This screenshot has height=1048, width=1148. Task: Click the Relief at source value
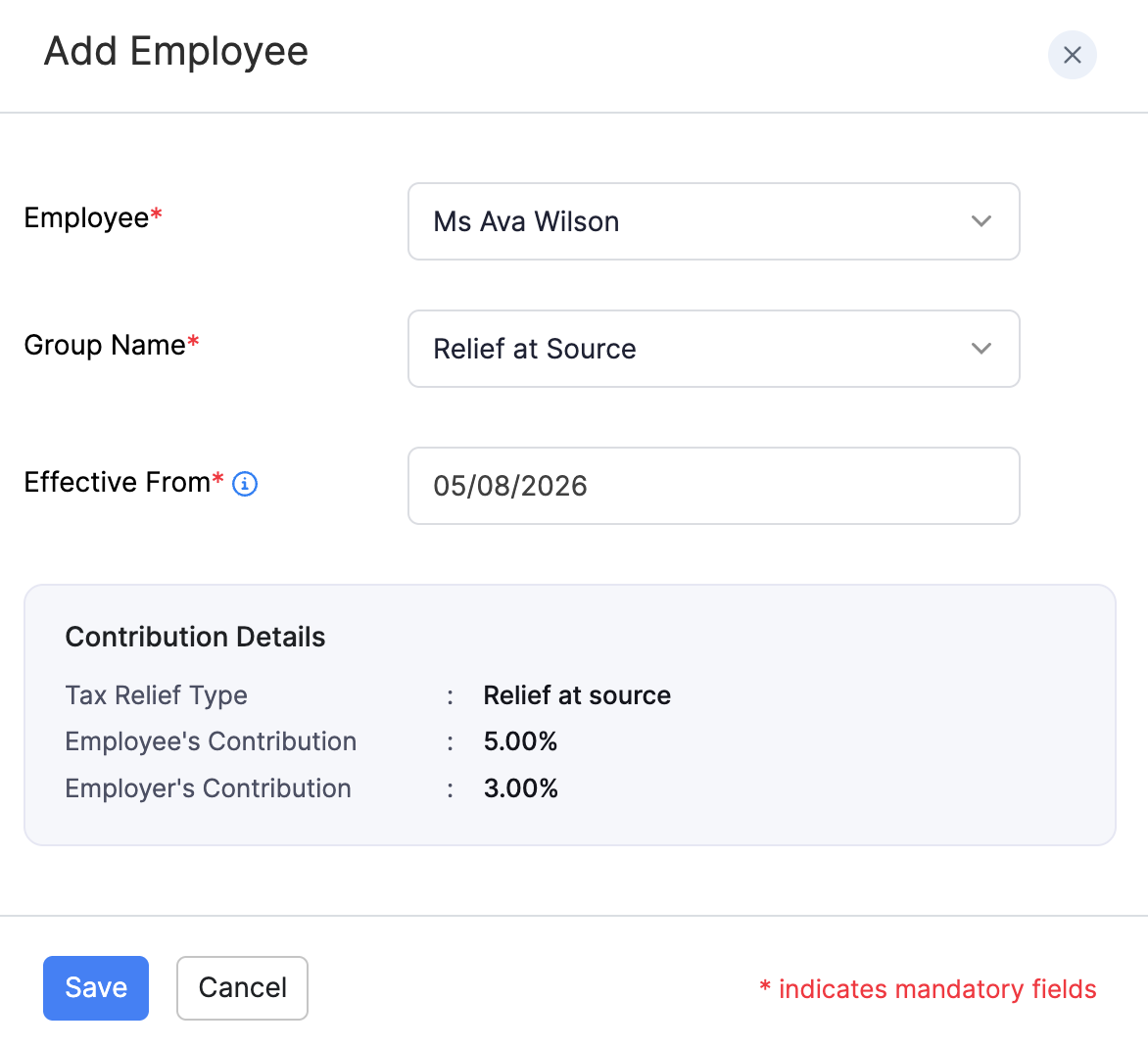click(x=577, y=695)
